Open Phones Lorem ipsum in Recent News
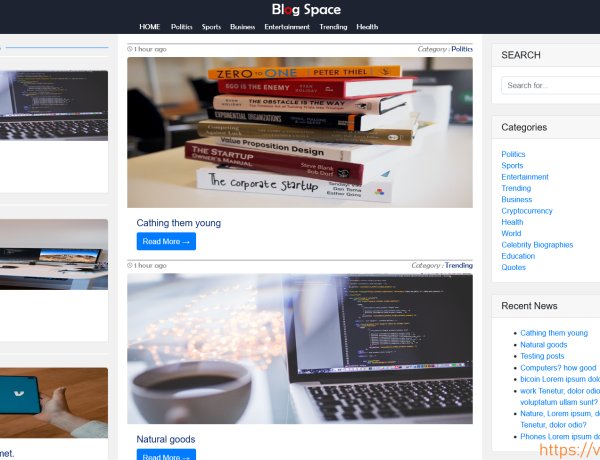This screenshot has height=460, width=600. point(560,437)
